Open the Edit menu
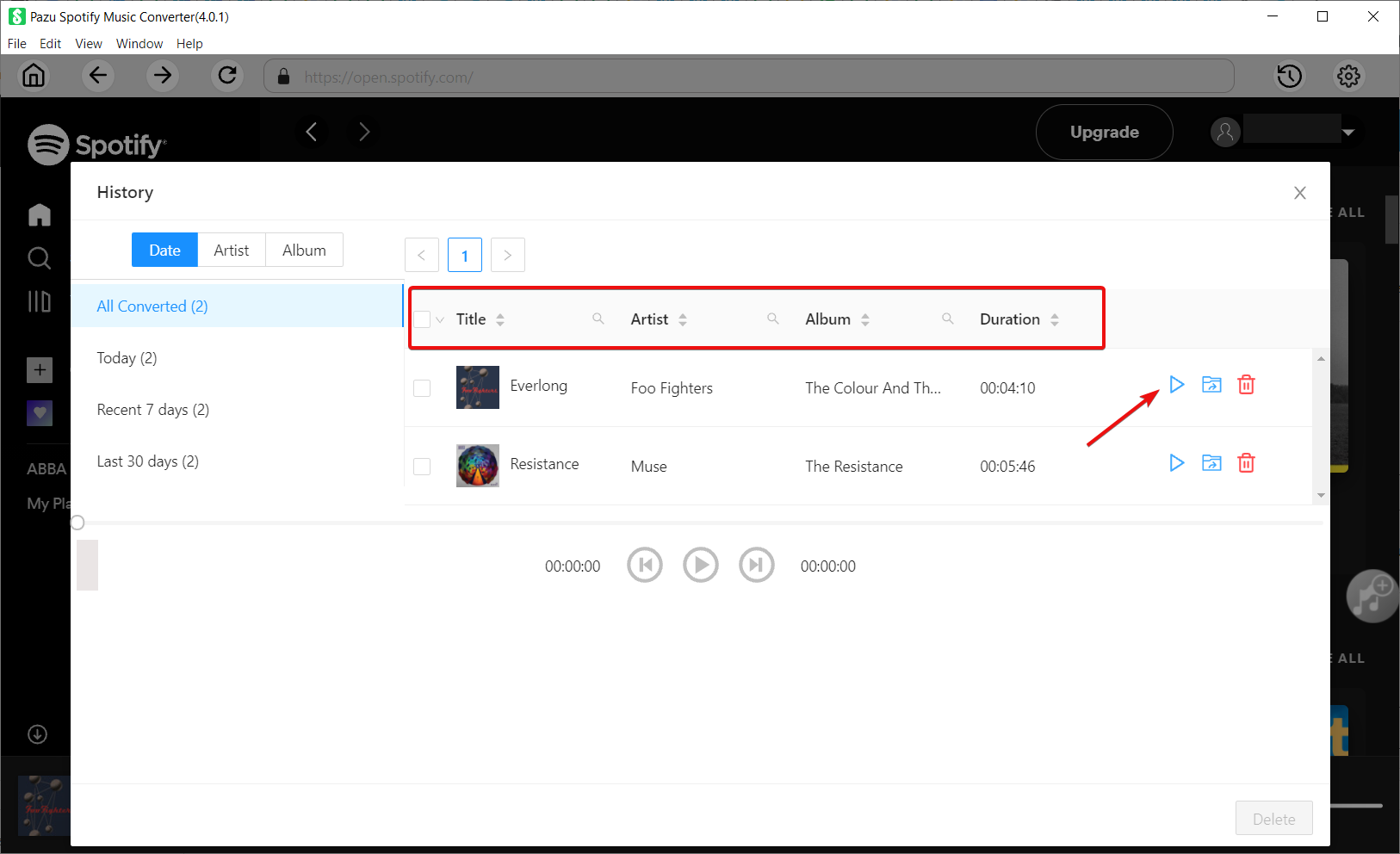This screenshot has width=1400, height=854. [51, 43]
